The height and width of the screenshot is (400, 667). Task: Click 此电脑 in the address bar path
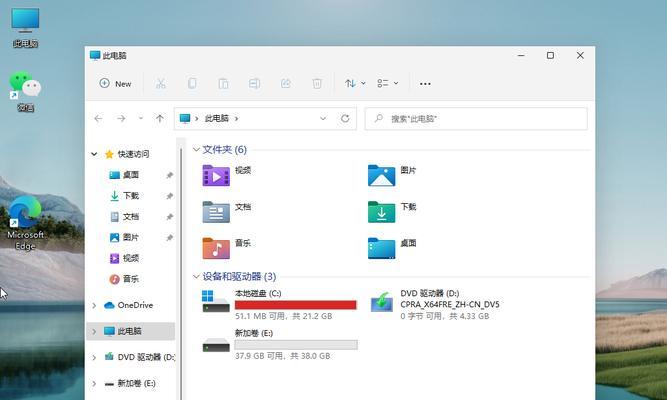(x=217, y=118)
